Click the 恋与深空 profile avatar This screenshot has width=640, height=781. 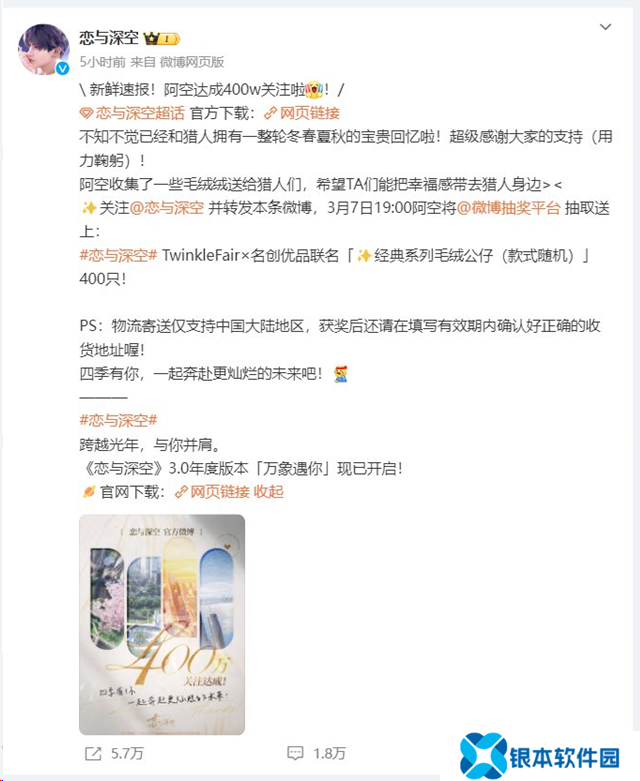tap(44, 49)
